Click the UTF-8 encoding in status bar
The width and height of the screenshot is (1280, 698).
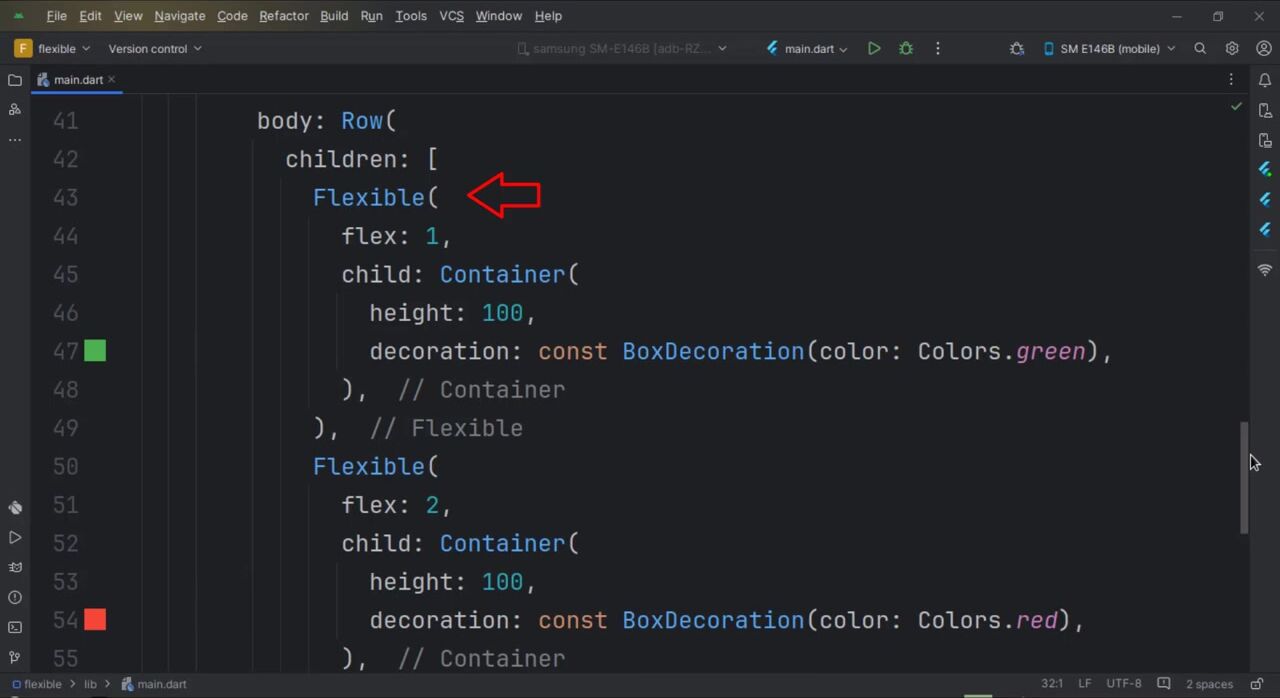pyautogui.click(x=1123, y=684)
